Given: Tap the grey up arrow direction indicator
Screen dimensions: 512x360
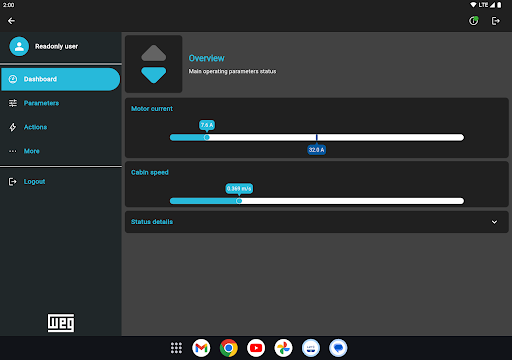Looking at the screenshot, I should (x=154, y=53).
